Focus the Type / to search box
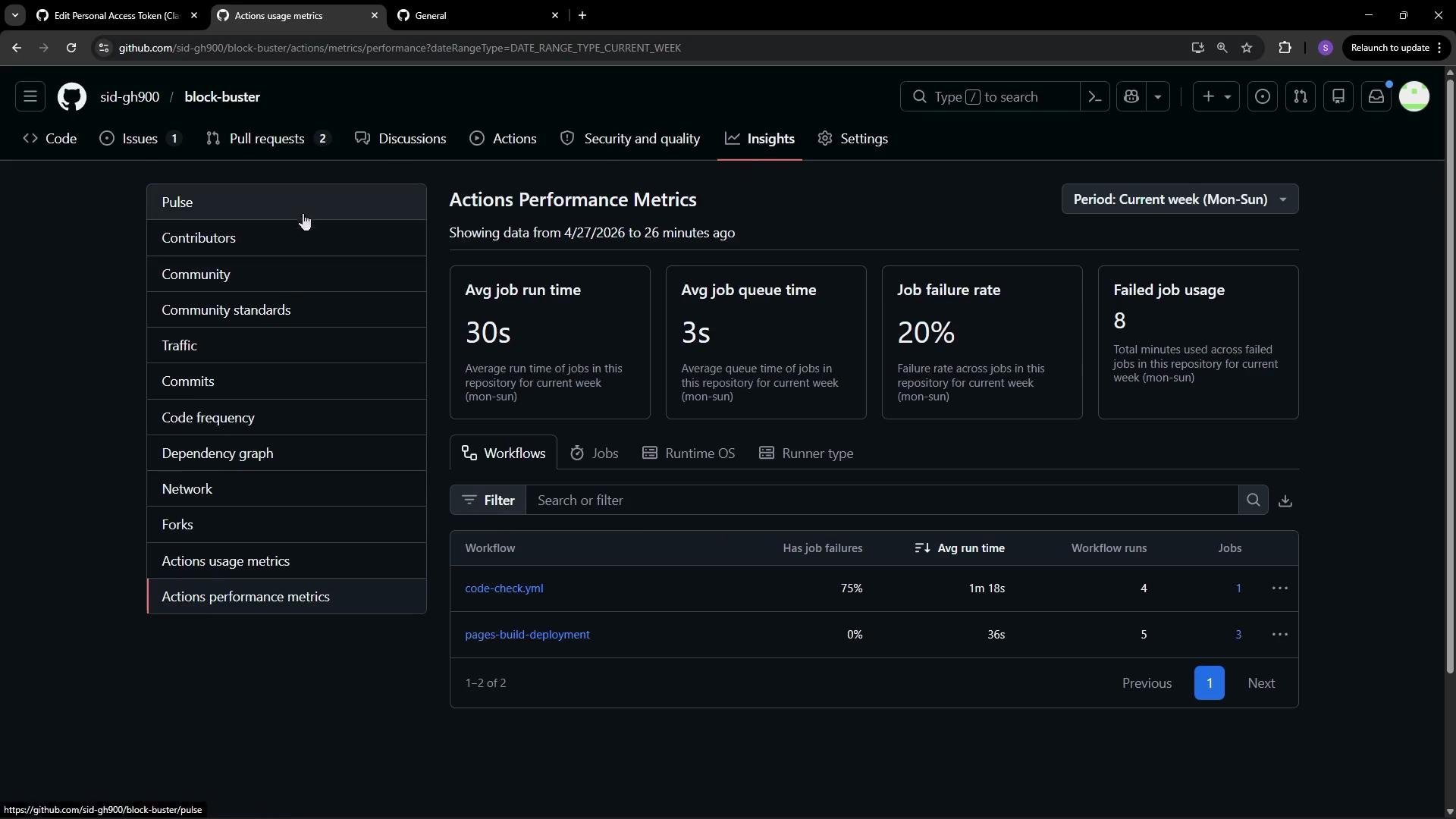This screenshot has width=1456, height=819. point(990,96)
